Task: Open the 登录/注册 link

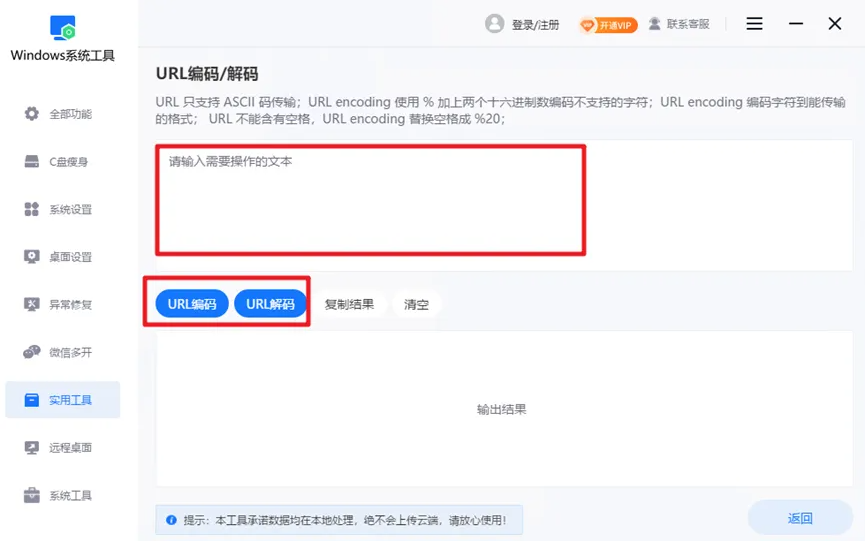Action: pyautogui.click(x=535, y=25)
